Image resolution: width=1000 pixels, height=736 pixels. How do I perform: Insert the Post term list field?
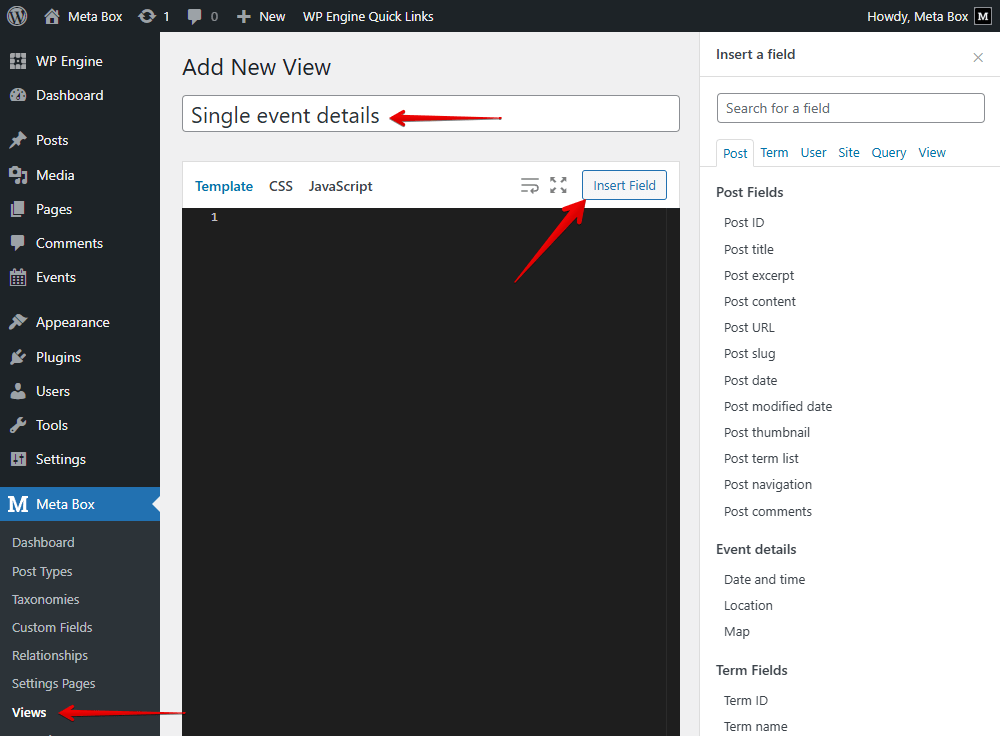point(761,459)
